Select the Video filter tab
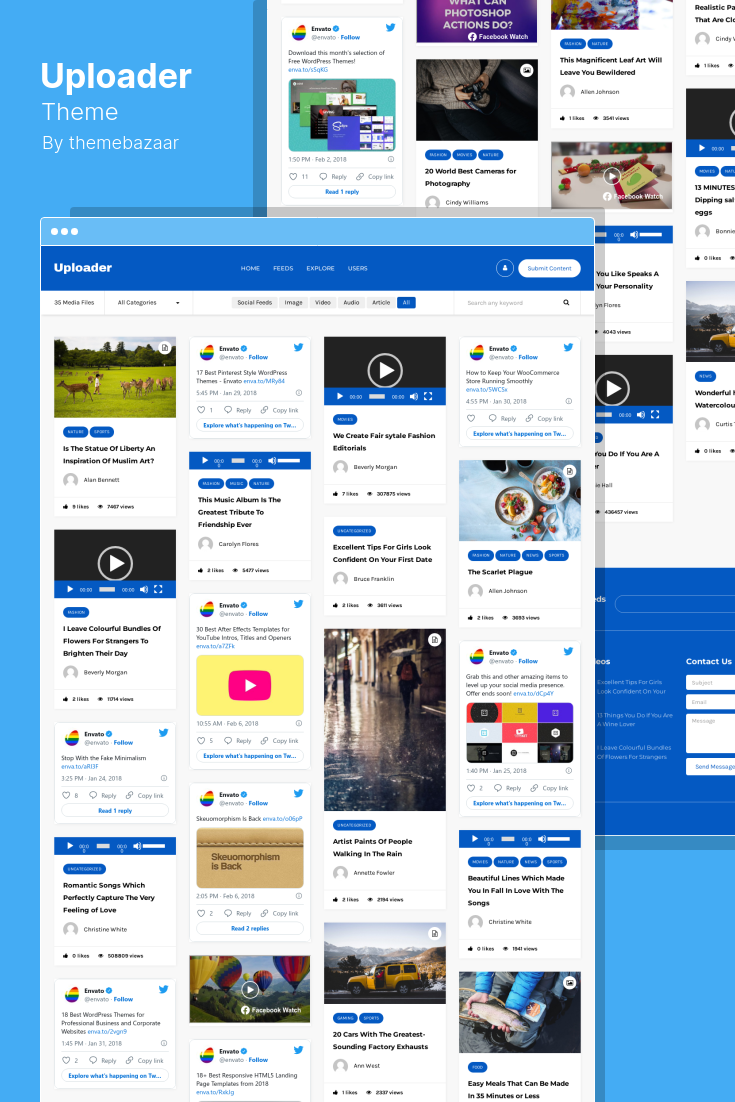This screenshot has height=1102, width=735. 323,303
